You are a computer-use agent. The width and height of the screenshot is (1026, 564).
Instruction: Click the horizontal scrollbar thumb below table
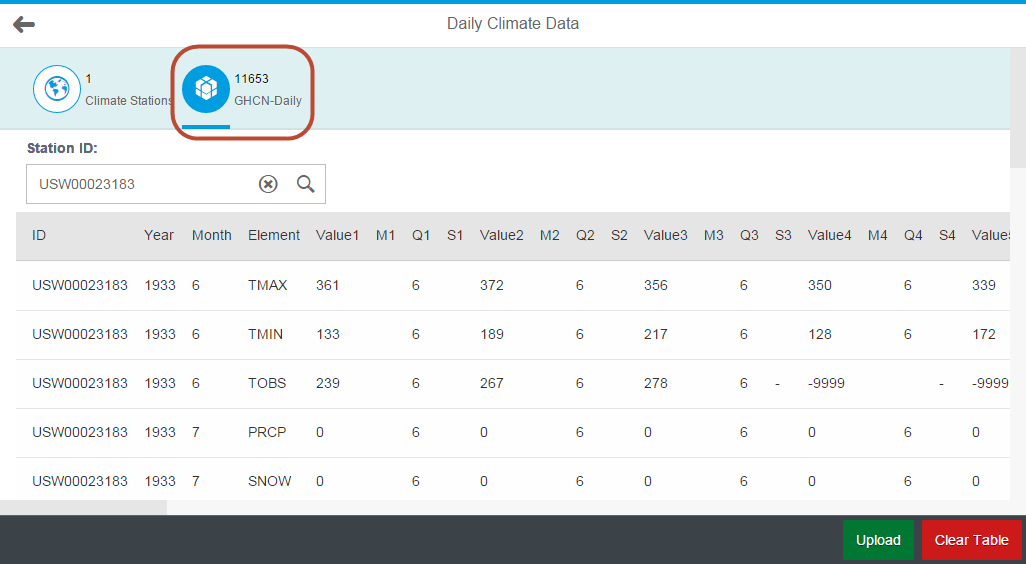coord(83,507)
